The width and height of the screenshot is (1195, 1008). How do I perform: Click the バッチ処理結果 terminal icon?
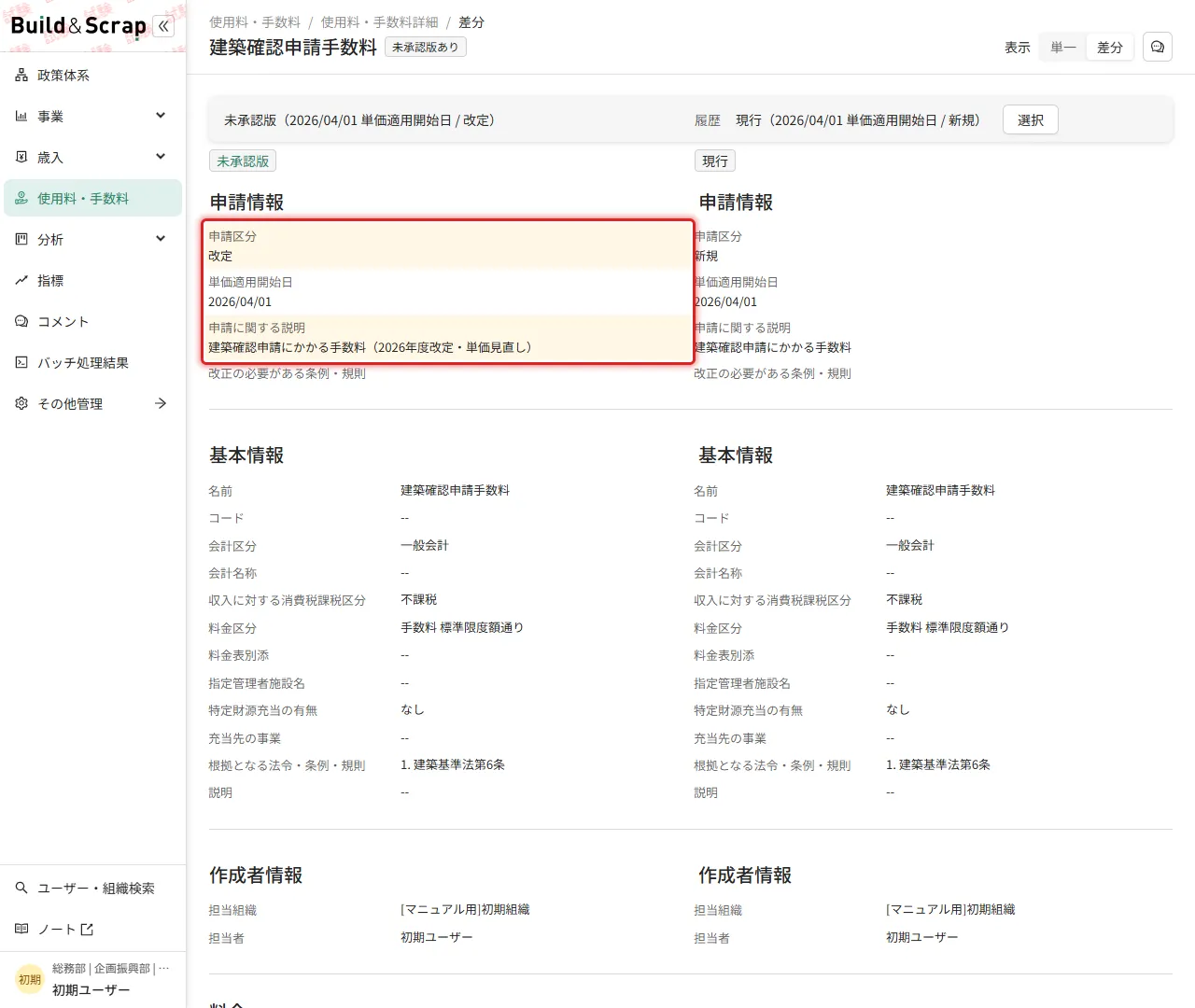pos(21,363)
